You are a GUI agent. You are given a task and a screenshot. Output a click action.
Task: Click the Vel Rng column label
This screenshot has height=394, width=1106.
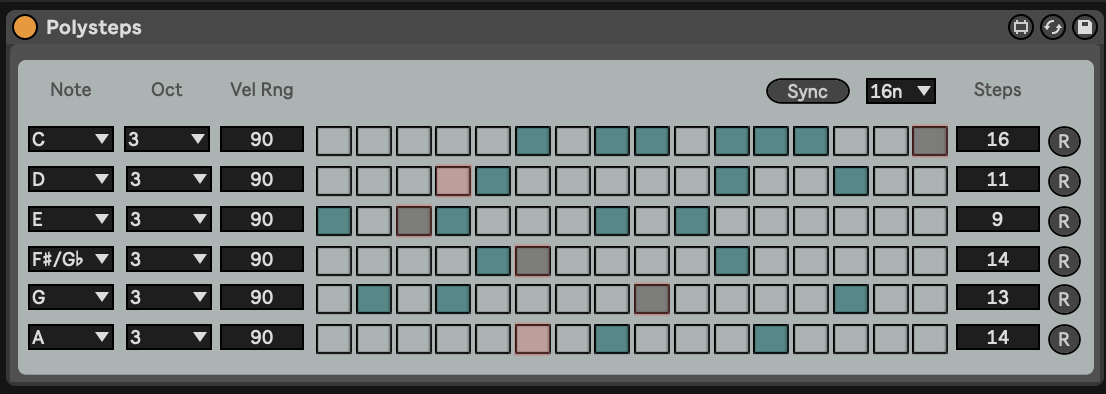[x=262, y=90]
